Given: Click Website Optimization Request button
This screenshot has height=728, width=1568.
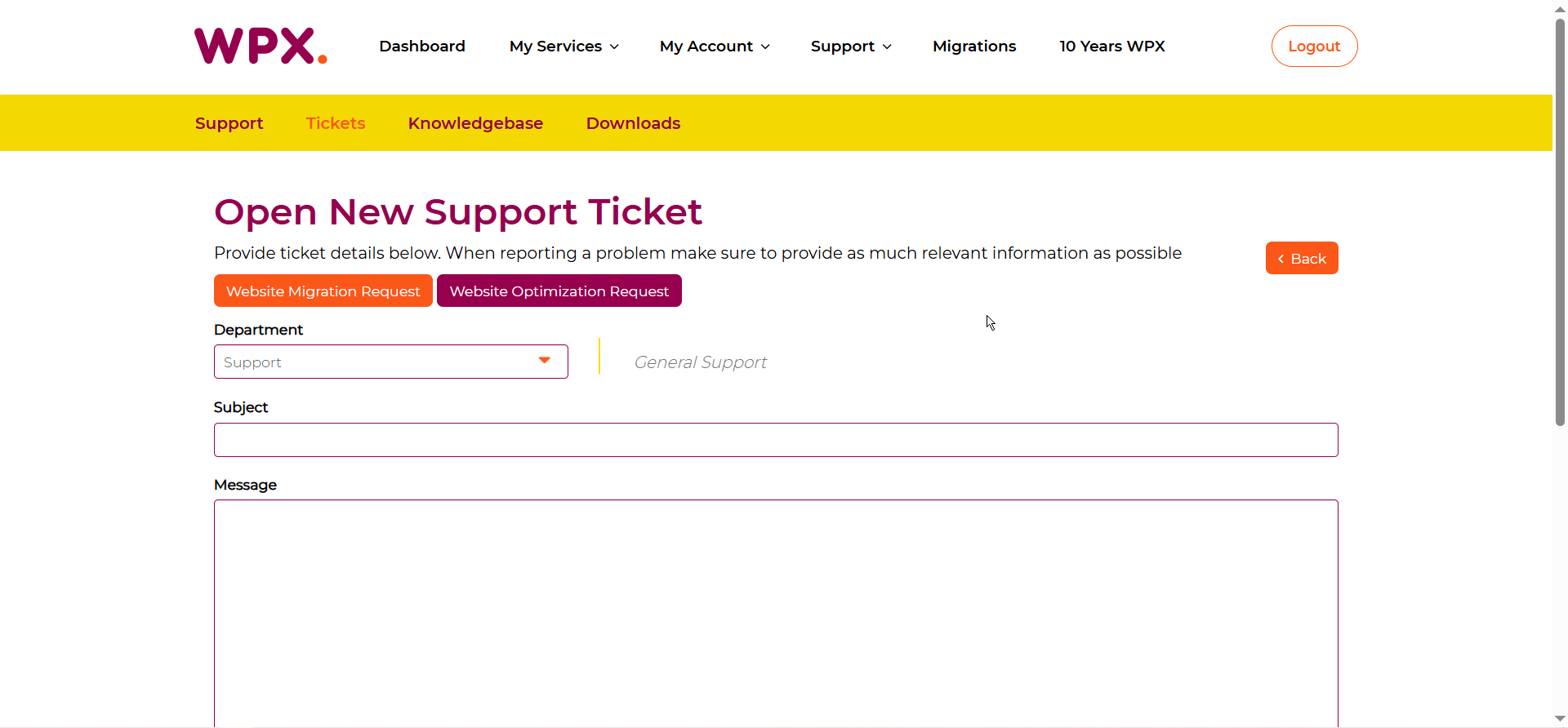Looking at the screenshot, I should (x=559, y=291).
